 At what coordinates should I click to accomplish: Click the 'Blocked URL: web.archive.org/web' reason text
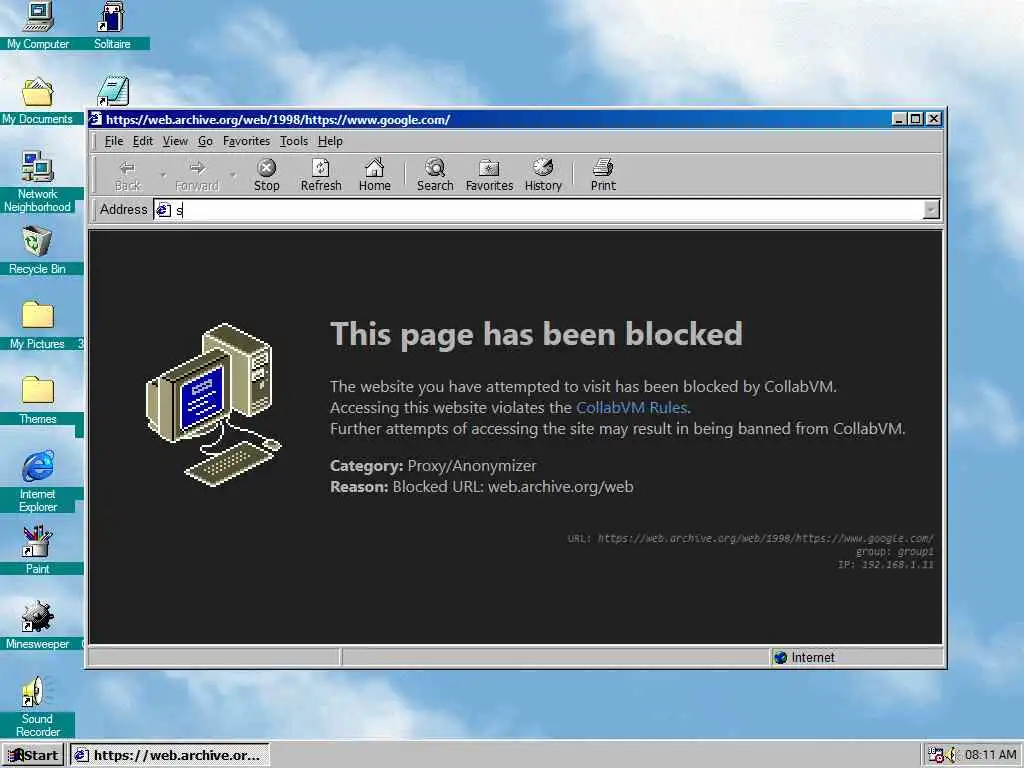(513, 487)
